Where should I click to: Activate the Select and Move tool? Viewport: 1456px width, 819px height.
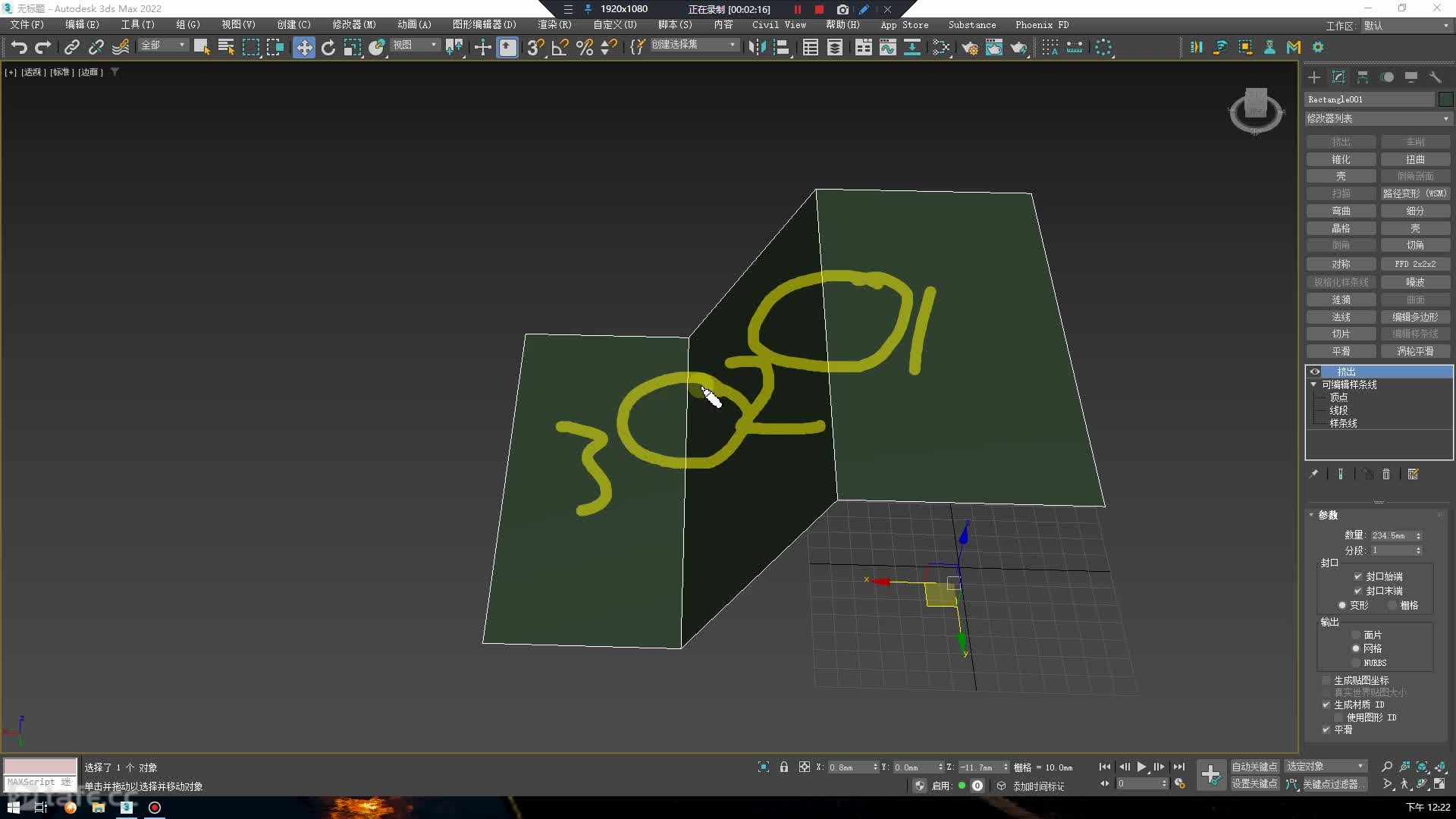click(x=304, y=47)
